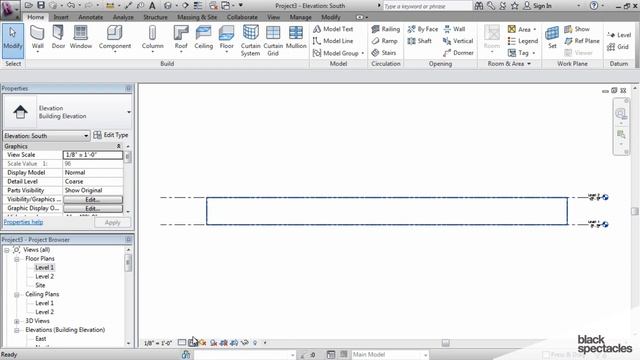Open the 'Elevation: South' instance dropdown
Screen dimensions: 640x360
46,136
